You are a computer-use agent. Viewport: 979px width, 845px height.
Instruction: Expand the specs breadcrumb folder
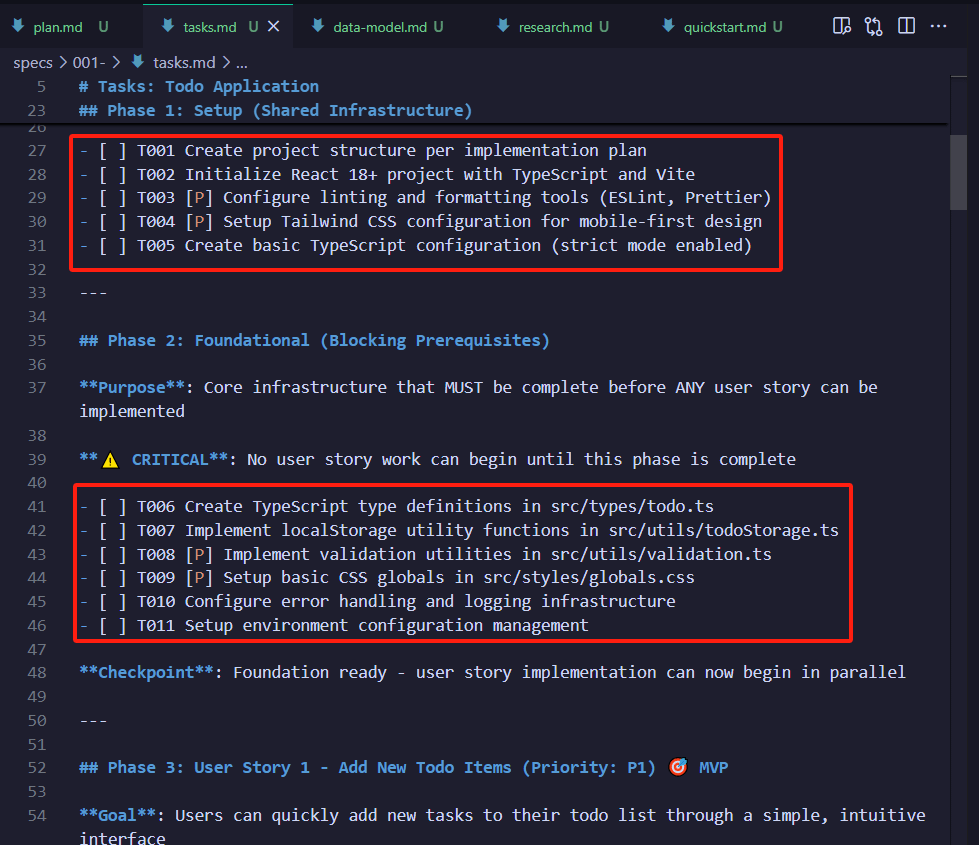click(32, 63)
